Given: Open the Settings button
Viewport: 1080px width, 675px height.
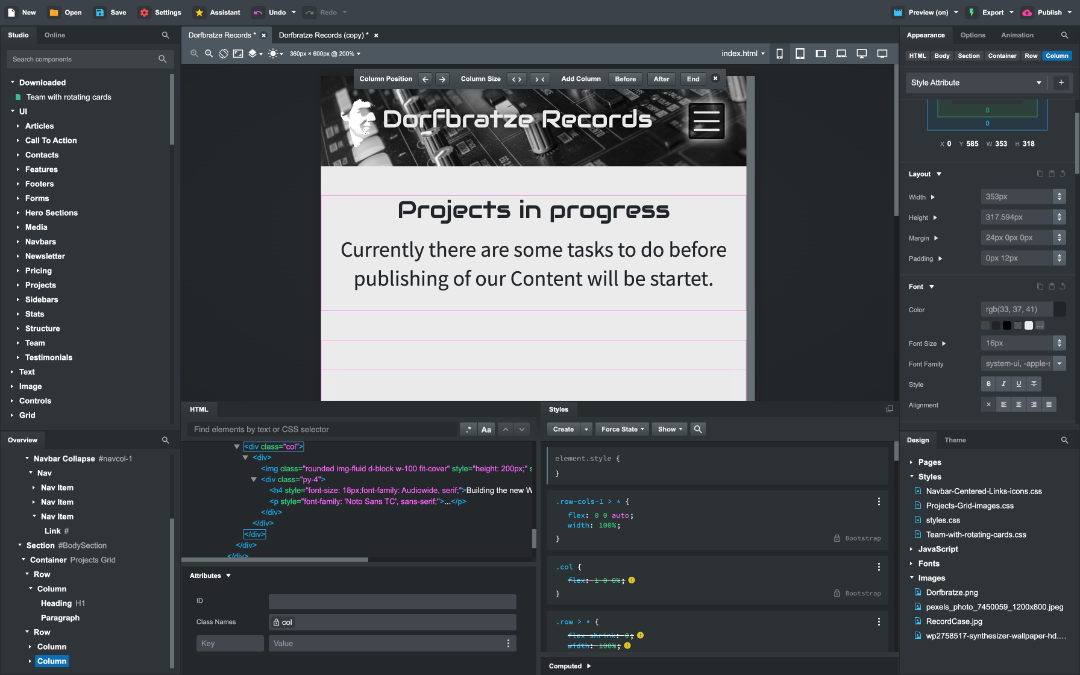Looking at the screenshot, I should [160, 12].
